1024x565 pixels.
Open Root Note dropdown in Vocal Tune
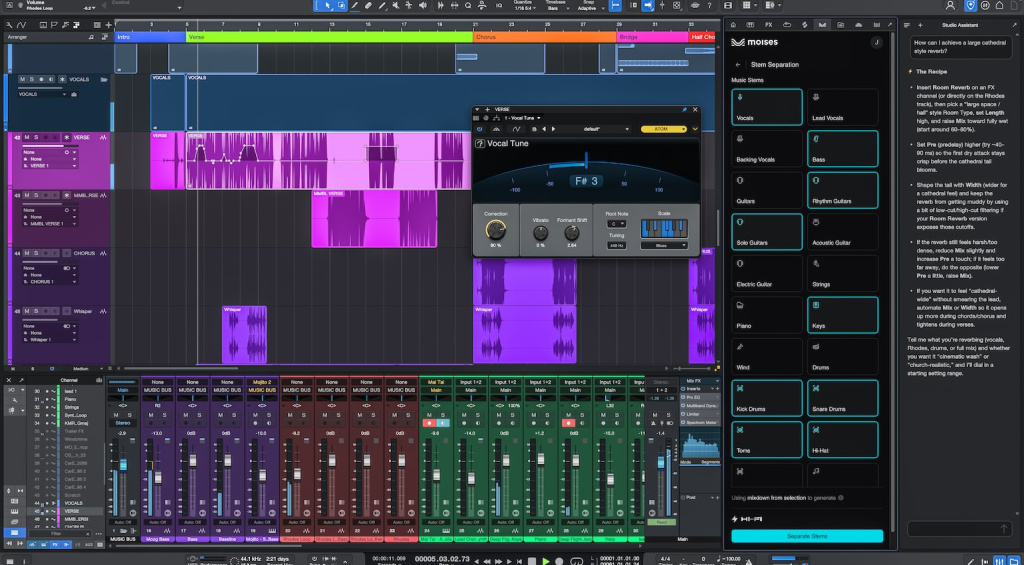tap(616, 224)
